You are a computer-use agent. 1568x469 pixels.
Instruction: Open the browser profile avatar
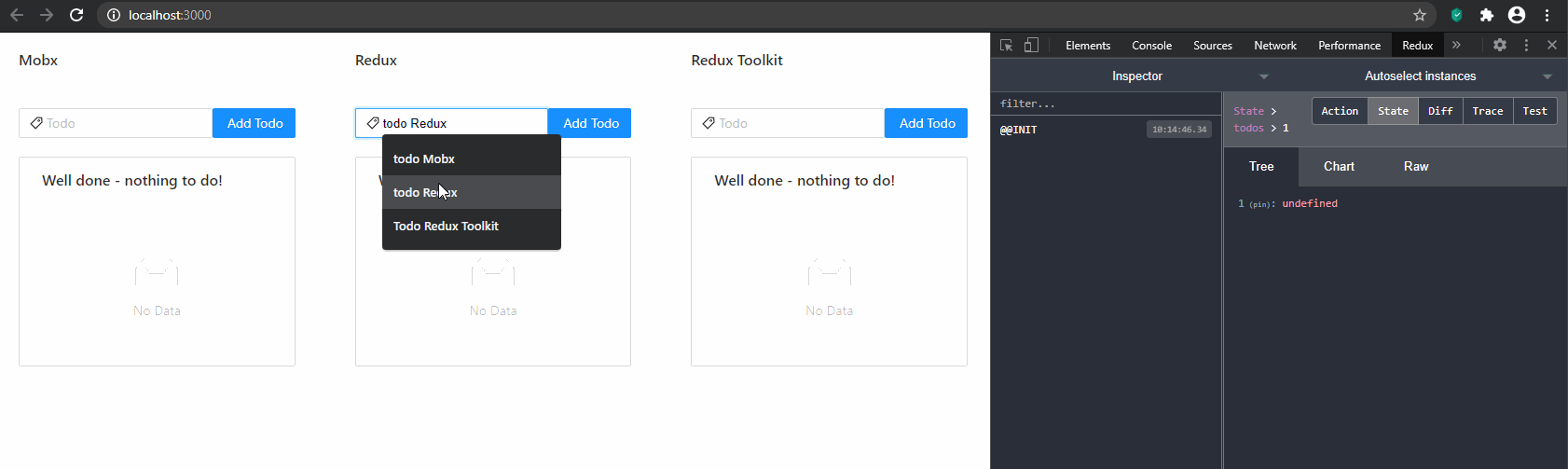point(1517,15)
